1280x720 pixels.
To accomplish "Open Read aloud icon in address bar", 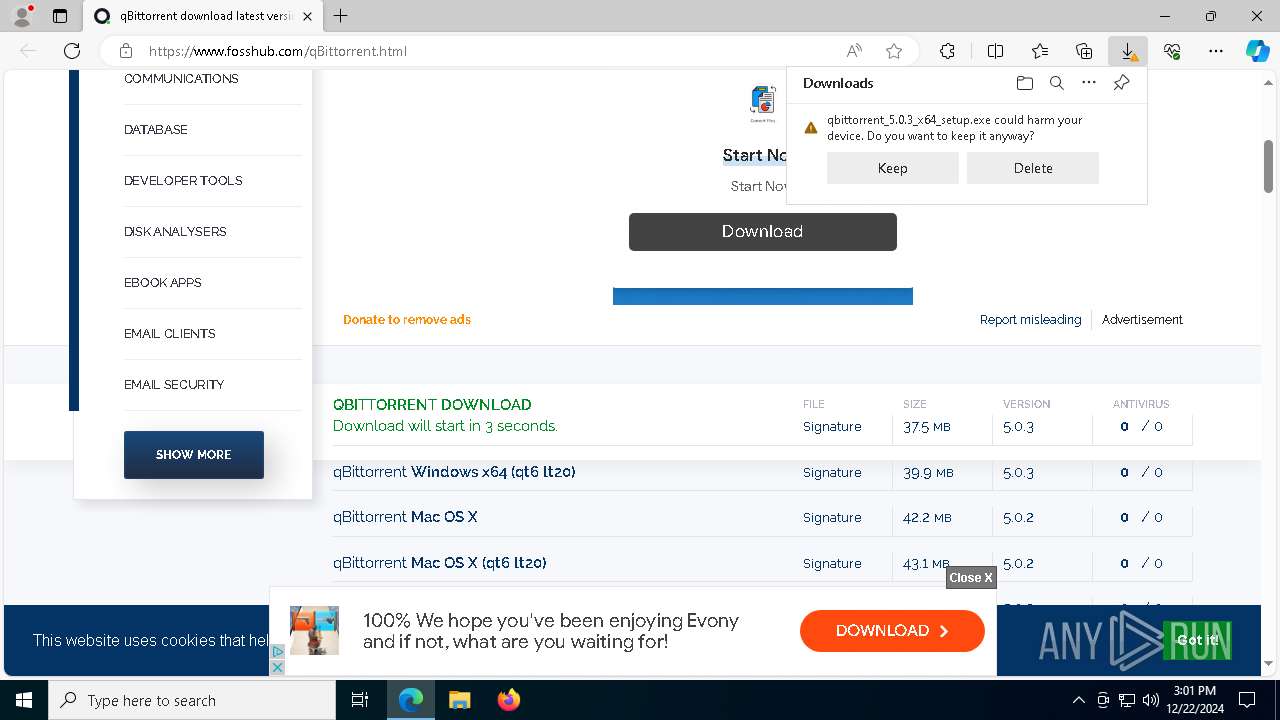I will point(854,51).
